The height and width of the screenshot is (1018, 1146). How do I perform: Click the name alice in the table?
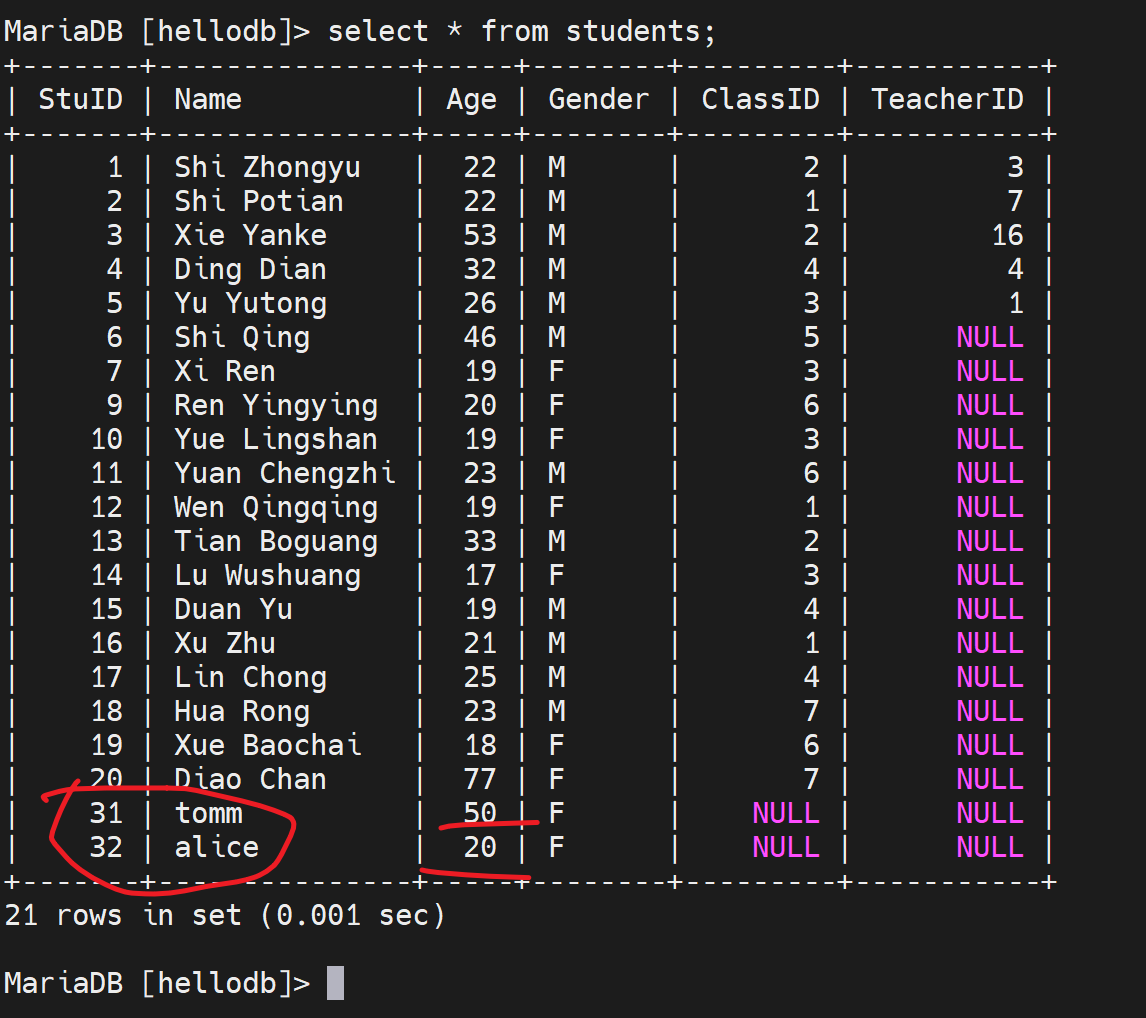216,847
